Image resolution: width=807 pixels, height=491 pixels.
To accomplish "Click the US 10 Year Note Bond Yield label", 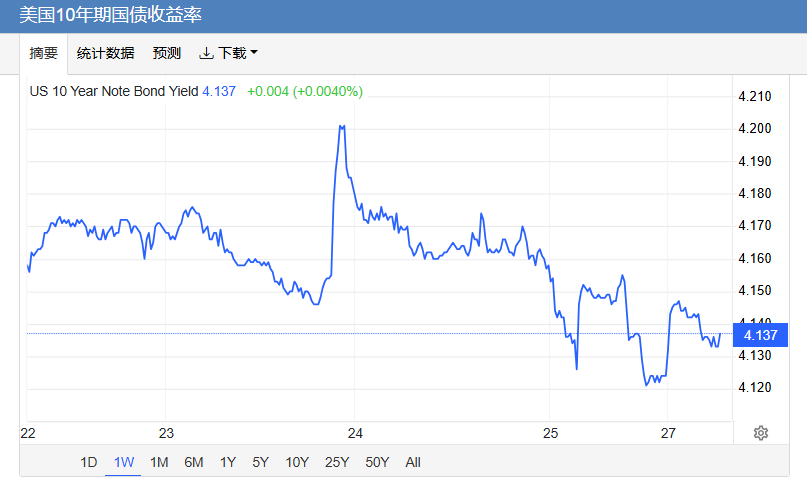I will click(114, 91).
